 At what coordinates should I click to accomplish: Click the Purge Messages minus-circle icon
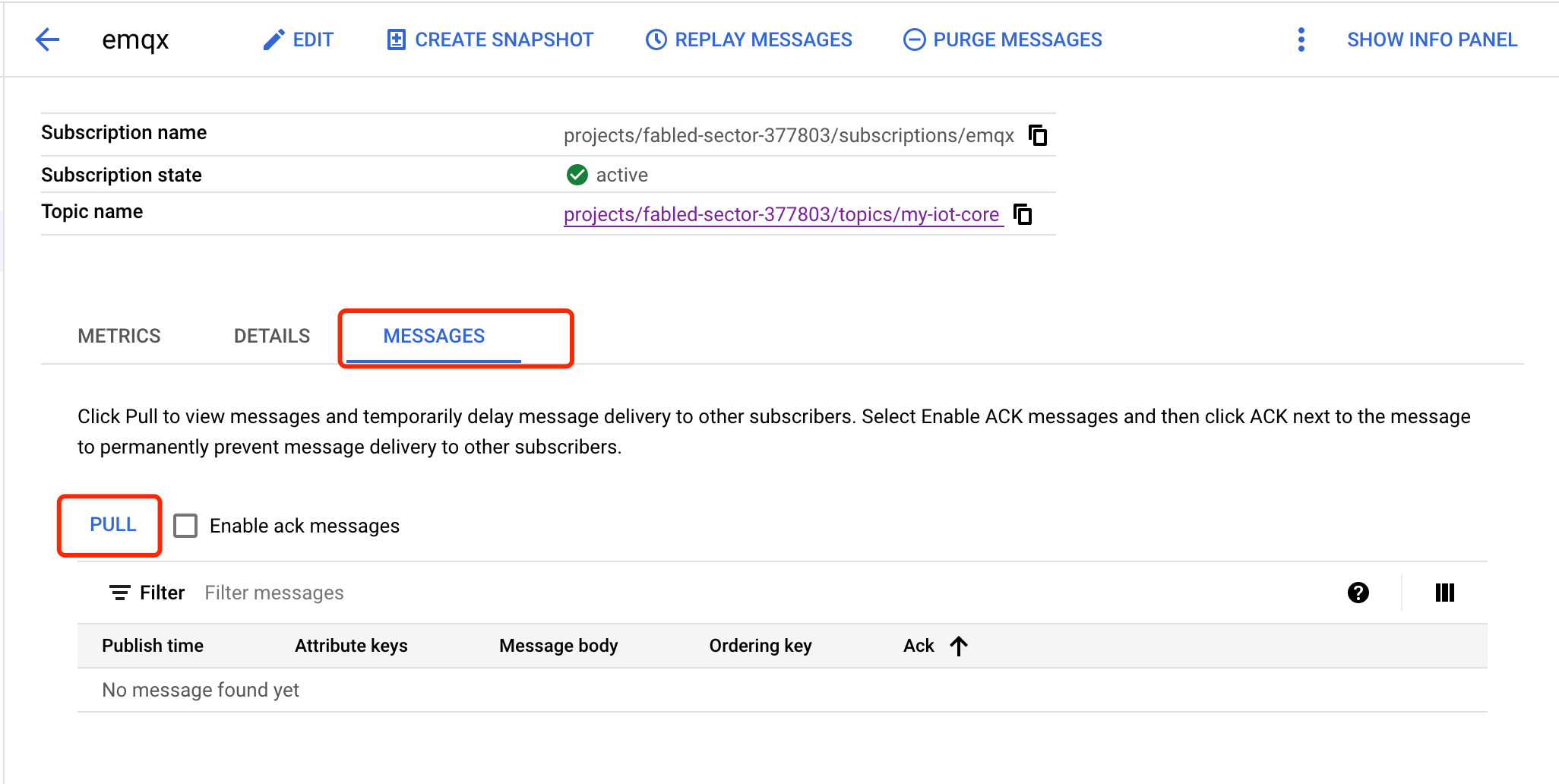tap(914, 40)
